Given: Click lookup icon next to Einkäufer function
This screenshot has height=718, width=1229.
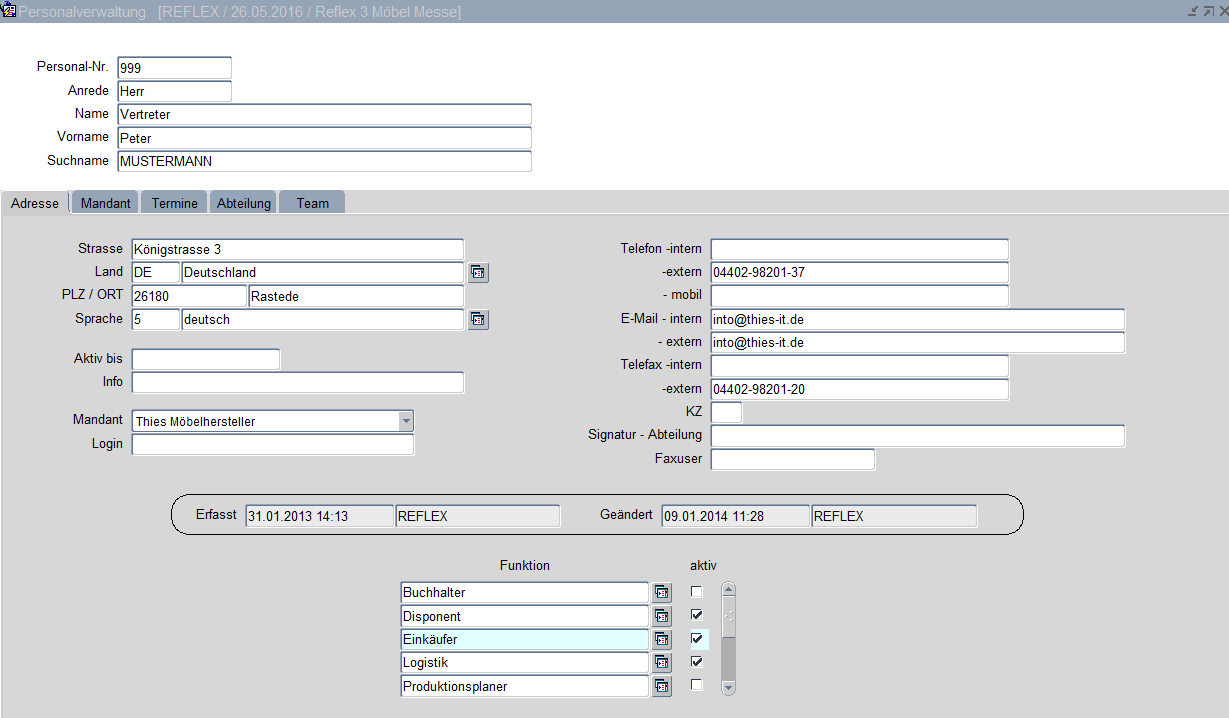Looking at the screenshot, I should pyautogui.click(x=662, y=640).
